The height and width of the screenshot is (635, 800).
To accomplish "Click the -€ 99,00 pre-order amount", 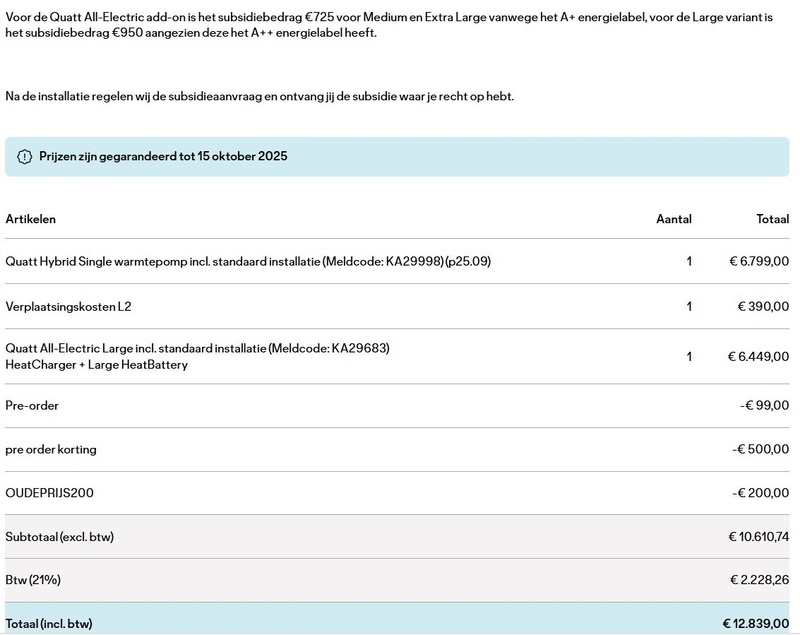I will tap(764, 406).
